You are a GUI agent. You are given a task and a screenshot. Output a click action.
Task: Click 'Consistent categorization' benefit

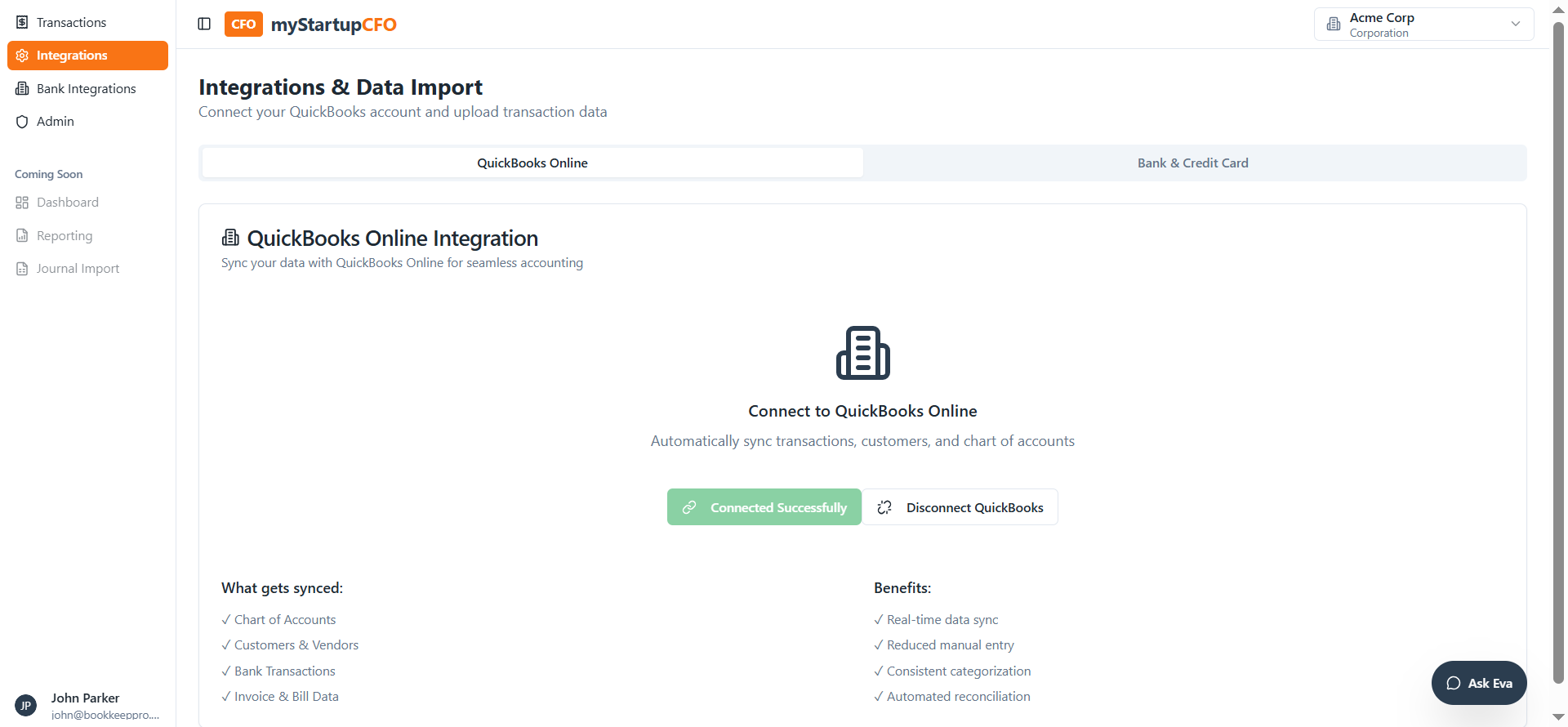pyautogui.click(x=952, y=671)
